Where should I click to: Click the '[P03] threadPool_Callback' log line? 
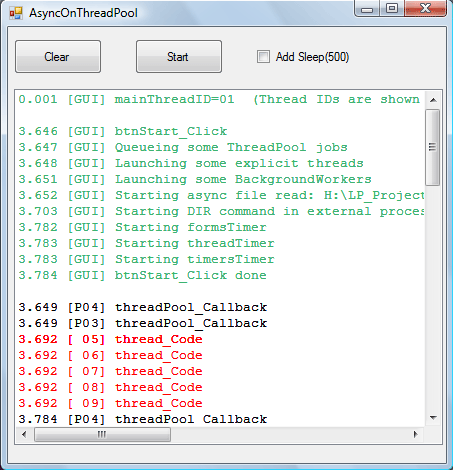pyautogui.click(x=143, y=323)
